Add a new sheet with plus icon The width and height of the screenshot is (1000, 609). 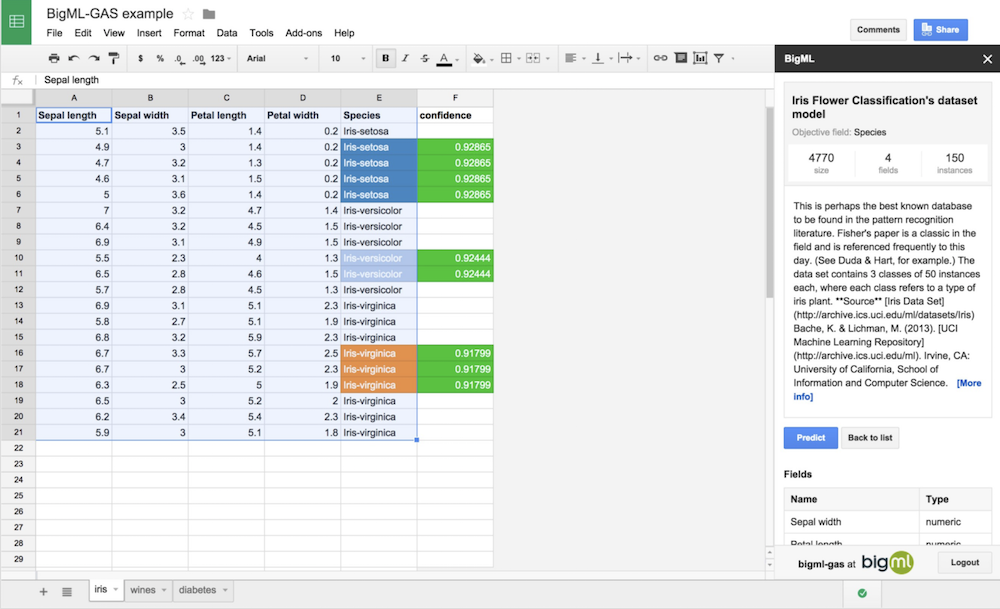point(43,591)
